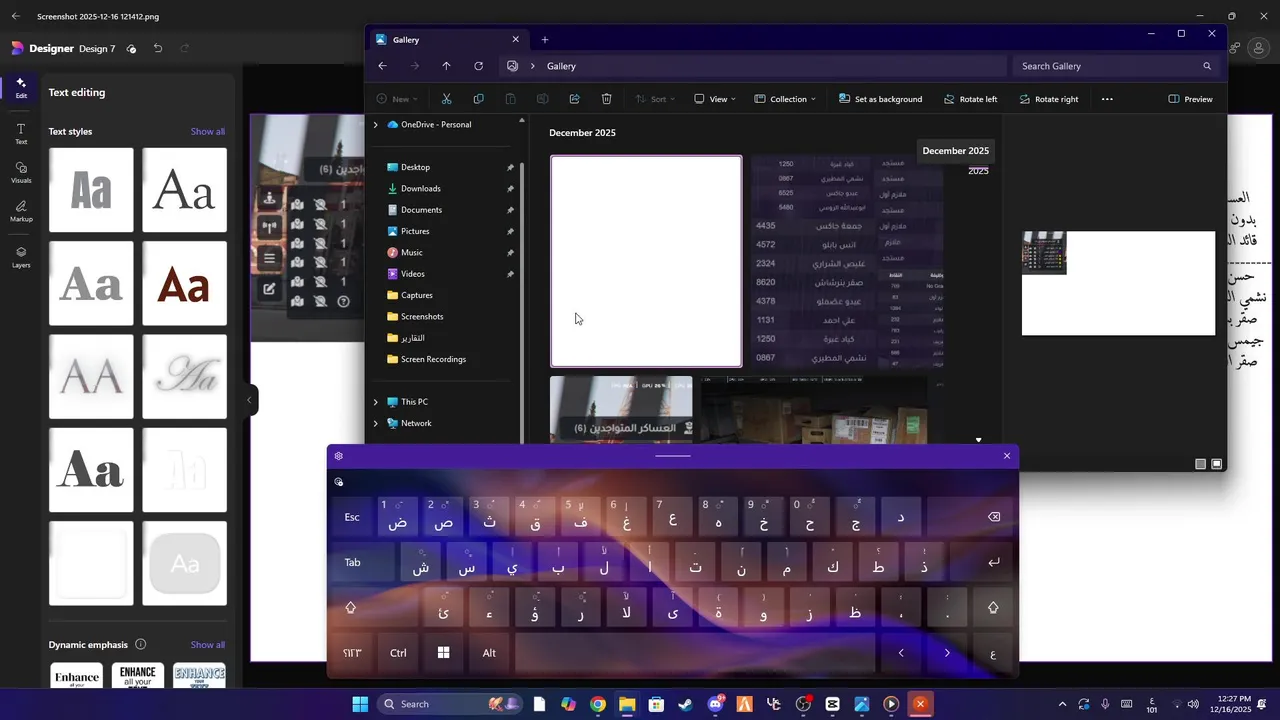The width and height of the screenshot is (1280, 720).
Task: Open Discord from the taskbar
Action: pos(715,704)
